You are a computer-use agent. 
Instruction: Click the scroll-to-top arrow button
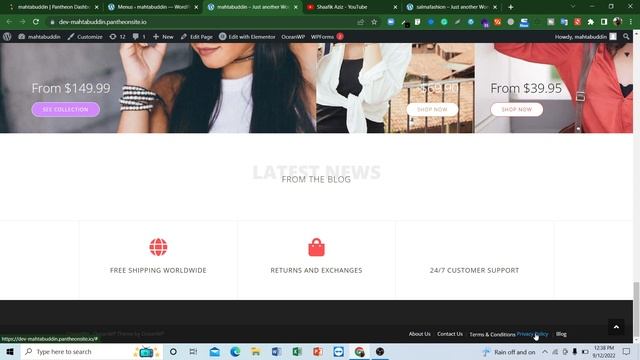coord(616,327)
